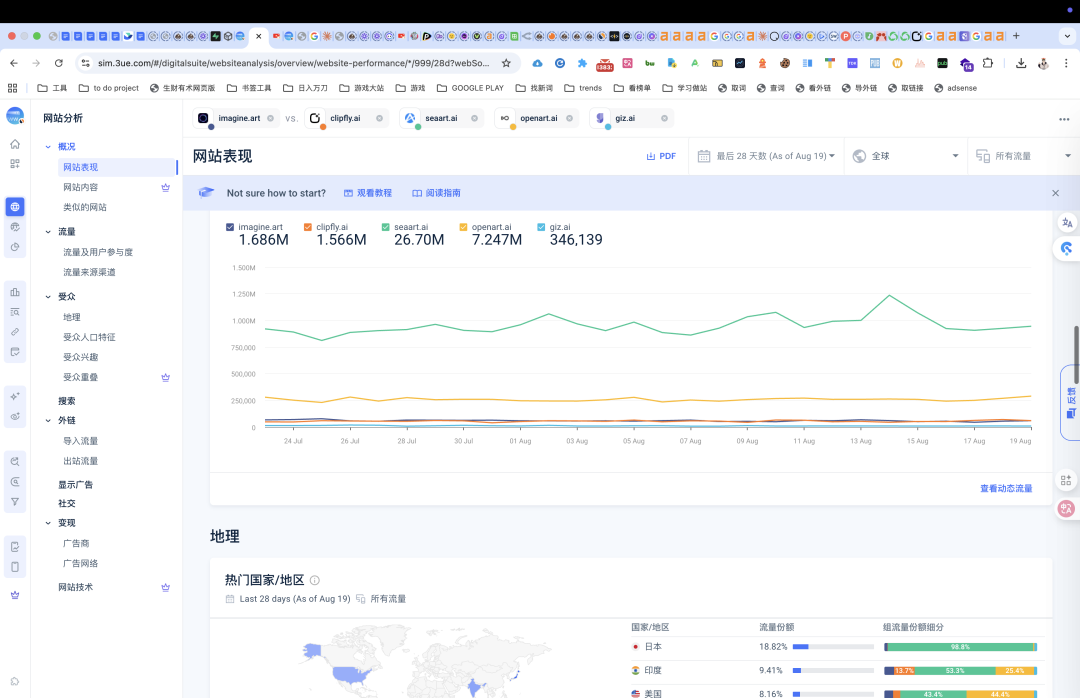This screenshot has width=1080, height=698.
Task: Uncheck the clipfly.ai chart series
Action: coord(308,227)
